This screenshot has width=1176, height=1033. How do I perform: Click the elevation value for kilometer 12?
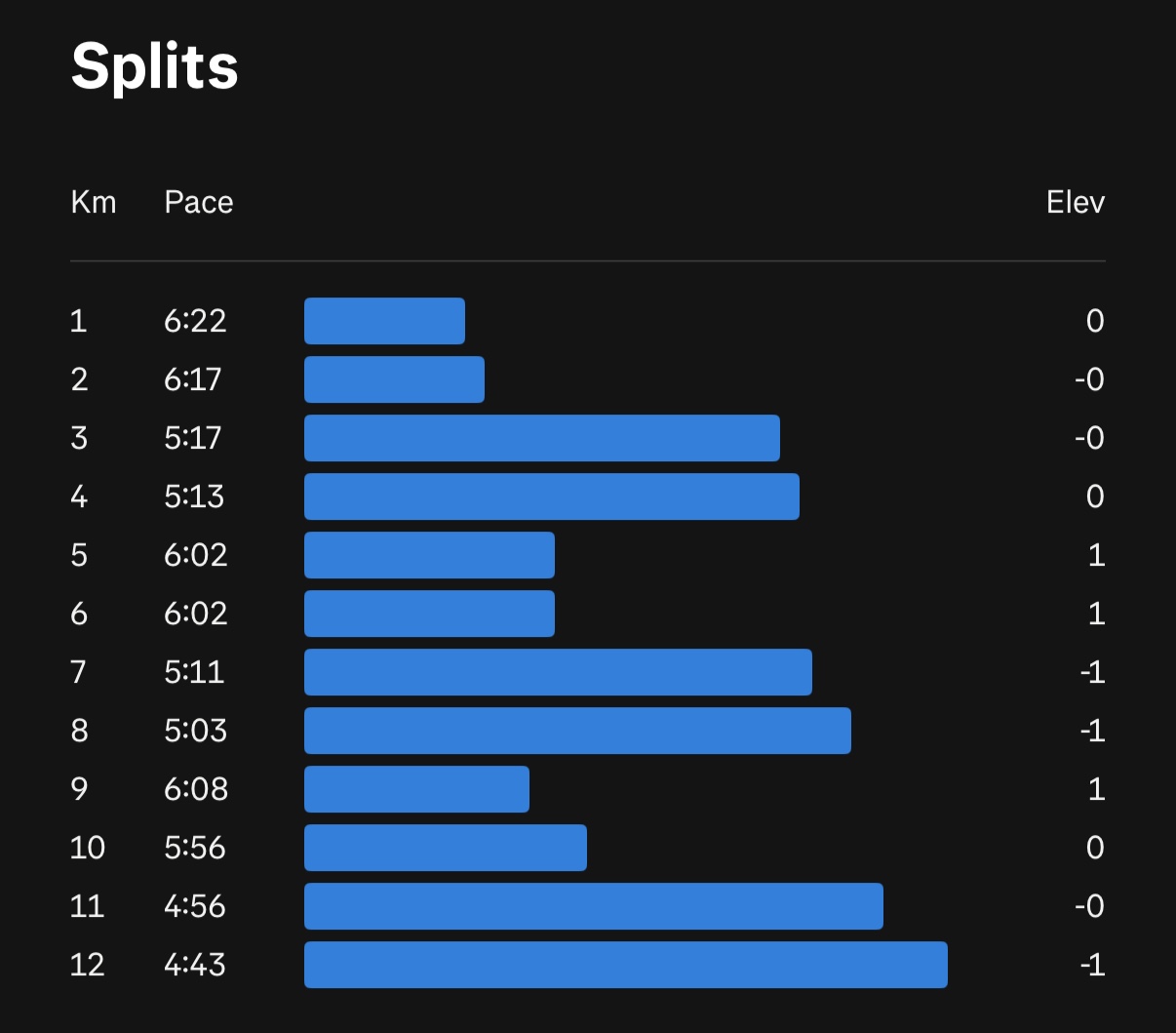[x=1092, y=965]
